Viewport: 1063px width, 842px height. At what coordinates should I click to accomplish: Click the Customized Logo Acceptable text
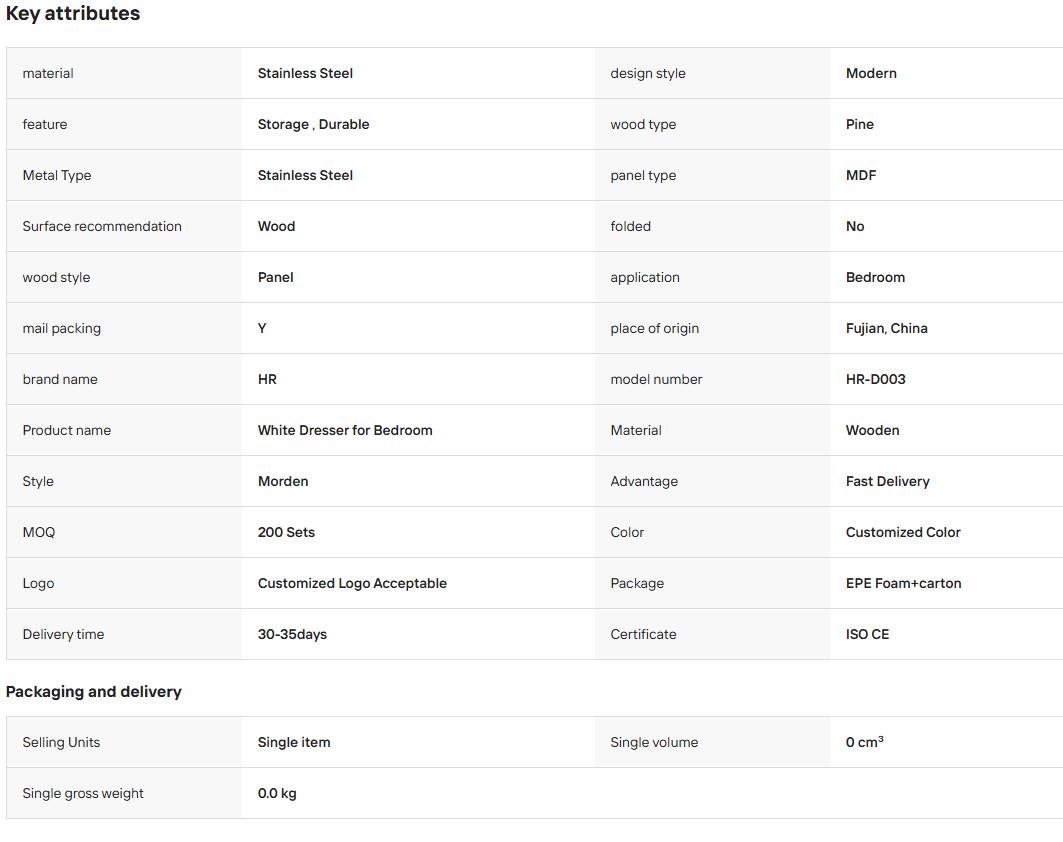point(352,583)
